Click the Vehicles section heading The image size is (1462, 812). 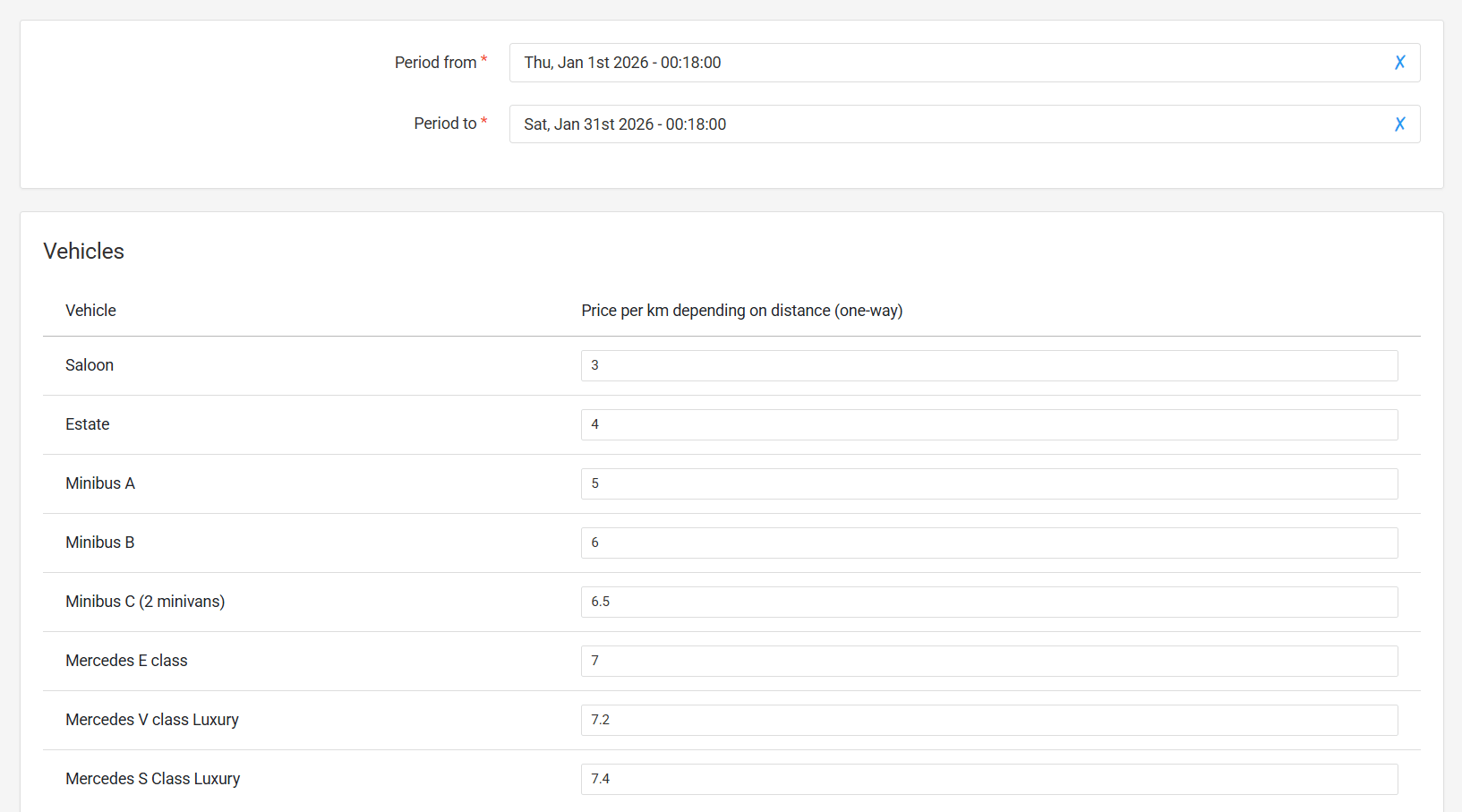[x=84, y=252]
